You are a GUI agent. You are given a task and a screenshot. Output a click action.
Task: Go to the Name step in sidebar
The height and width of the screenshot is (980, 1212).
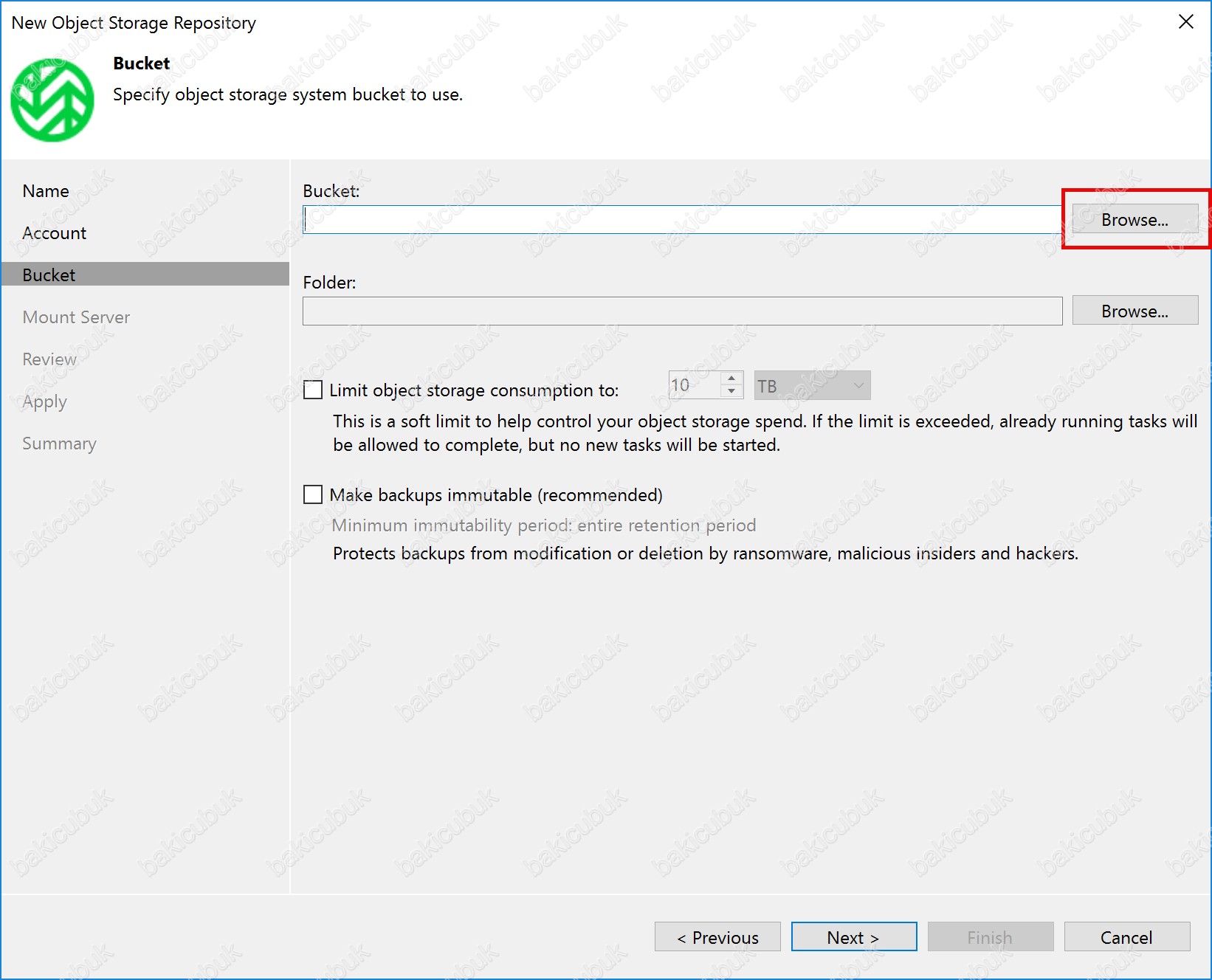pyautogui.click(x=46, y=191)
